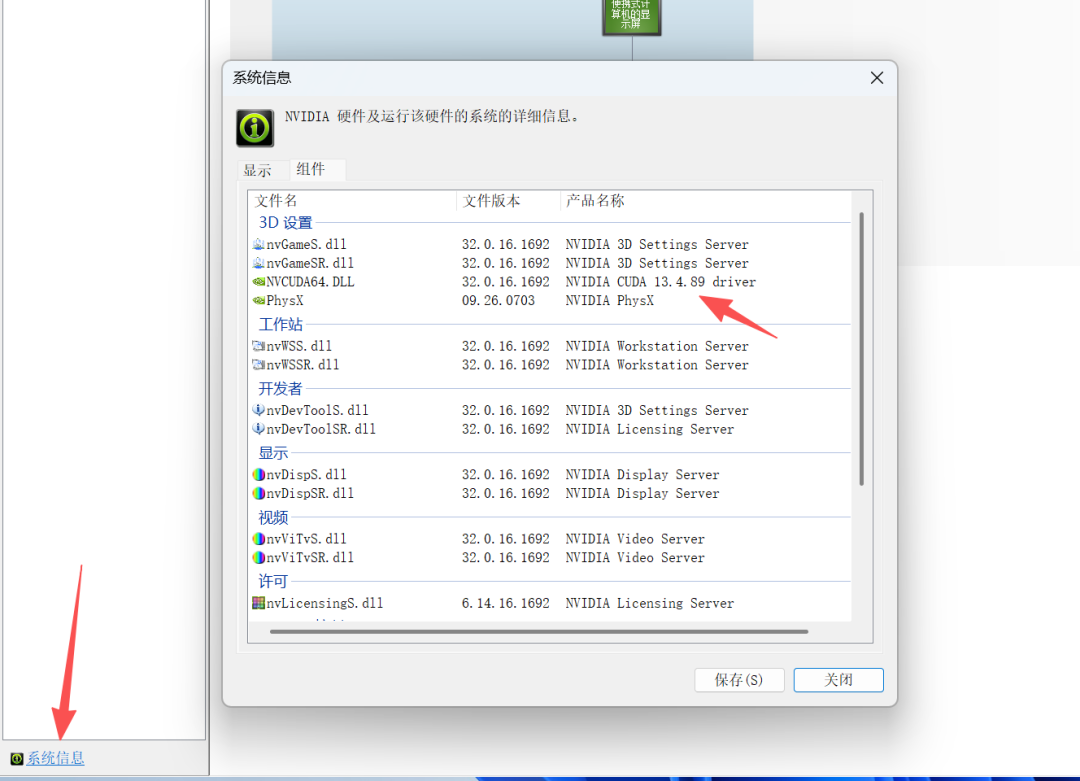
Task: Click the 关闭 button
Action: (x=838, y=680)
